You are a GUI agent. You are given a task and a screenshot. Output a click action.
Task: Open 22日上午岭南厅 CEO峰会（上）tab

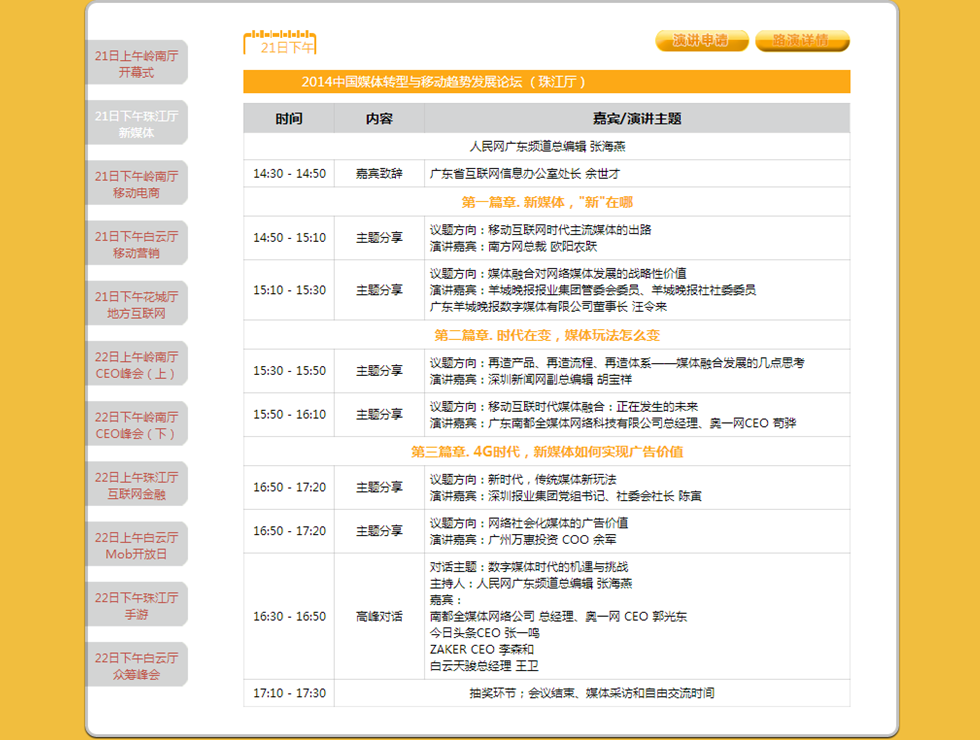(136, 365)
